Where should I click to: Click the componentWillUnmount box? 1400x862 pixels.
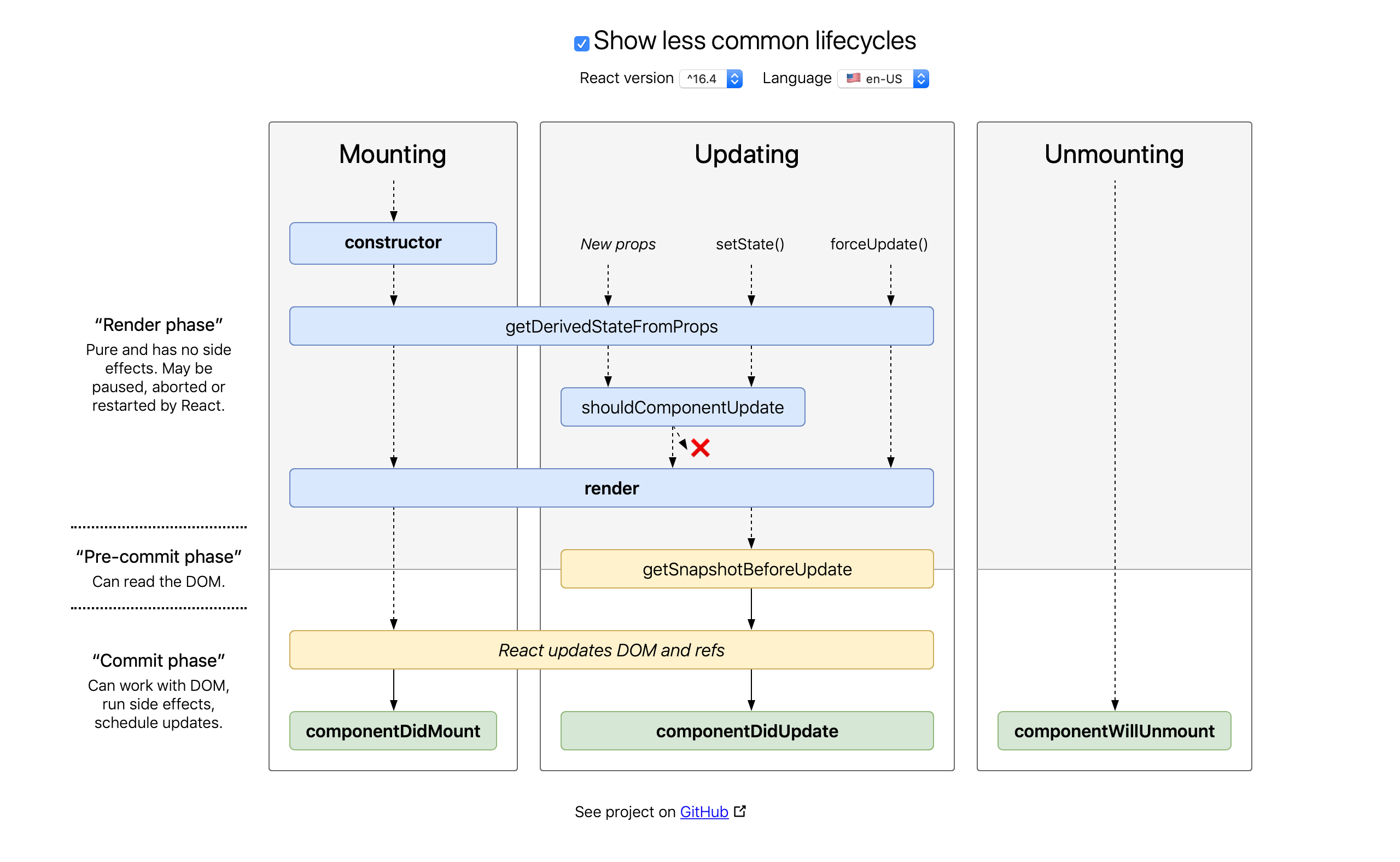(x=1114, y=731)
